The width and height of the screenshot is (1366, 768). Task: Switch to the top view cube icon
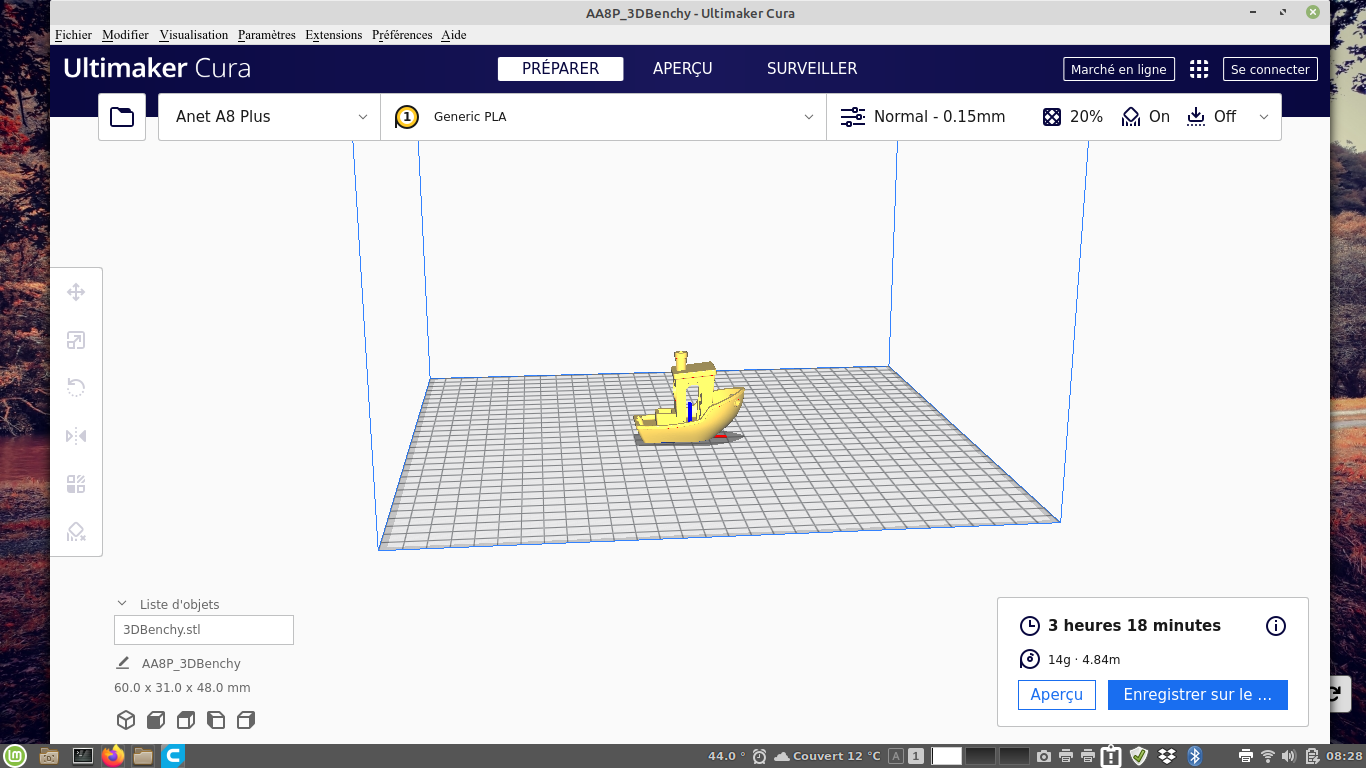[x=186, y=720]
